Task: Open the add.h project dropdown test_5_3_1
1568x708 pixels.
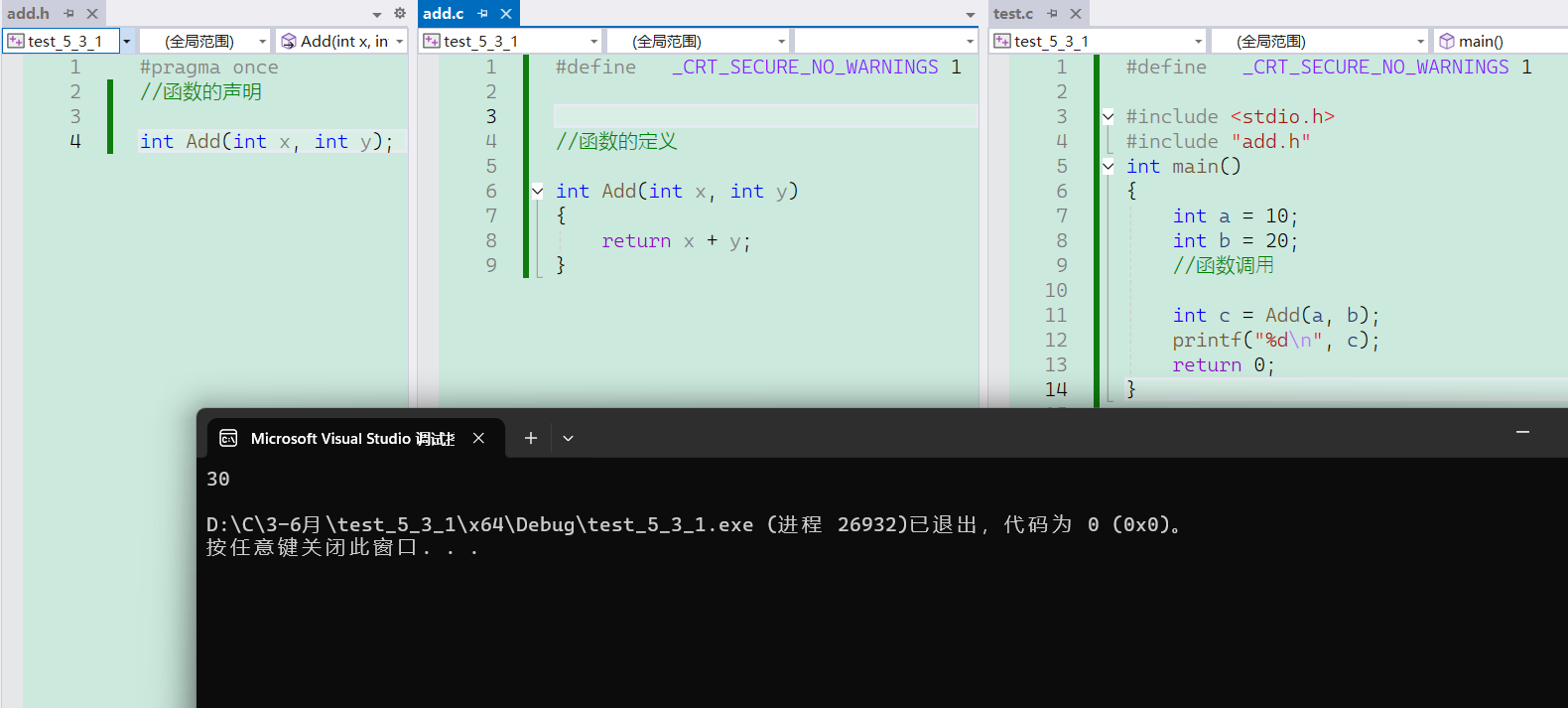Action: point(67,41)
